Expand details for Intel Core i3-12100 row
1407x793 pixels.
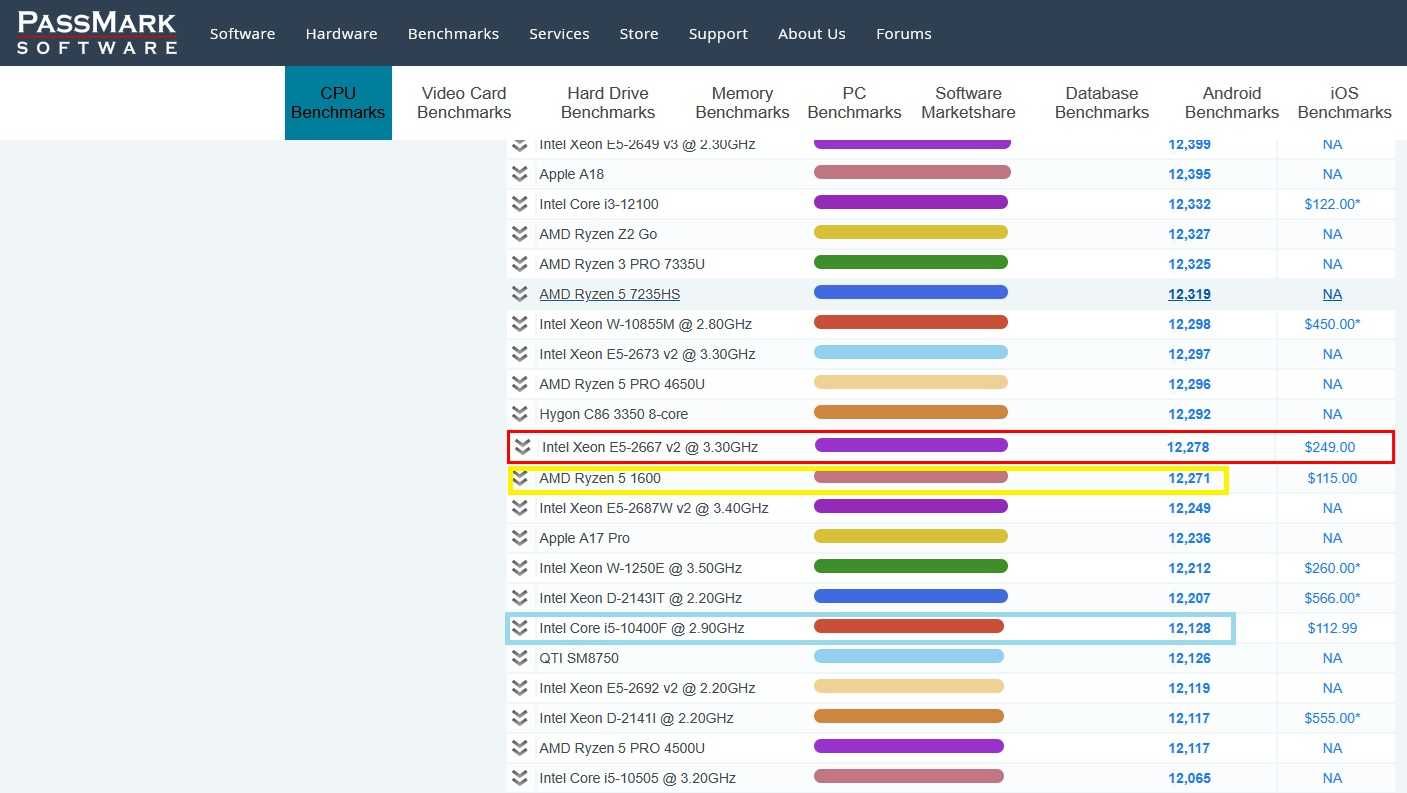click(x=519, y=204)
